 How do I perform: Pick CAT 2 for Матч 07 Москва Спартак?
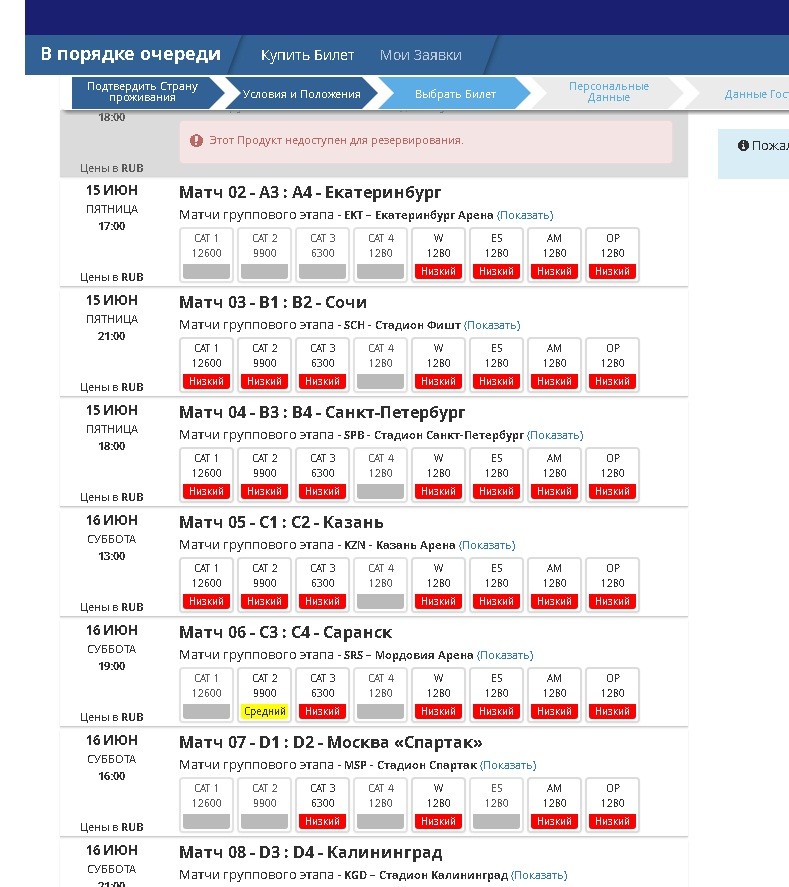click(265, 804)
